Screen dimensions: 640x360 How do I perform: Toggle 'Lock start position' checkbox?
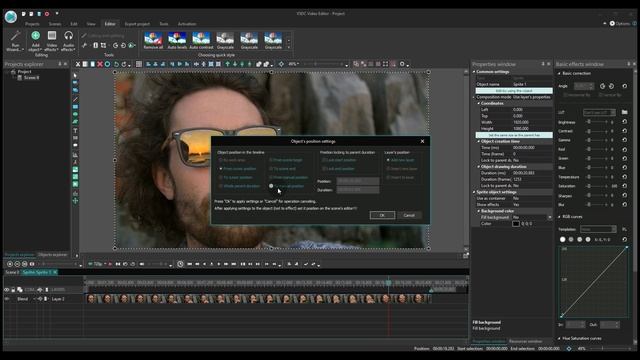pyautogui.click(x=324, y=160)
